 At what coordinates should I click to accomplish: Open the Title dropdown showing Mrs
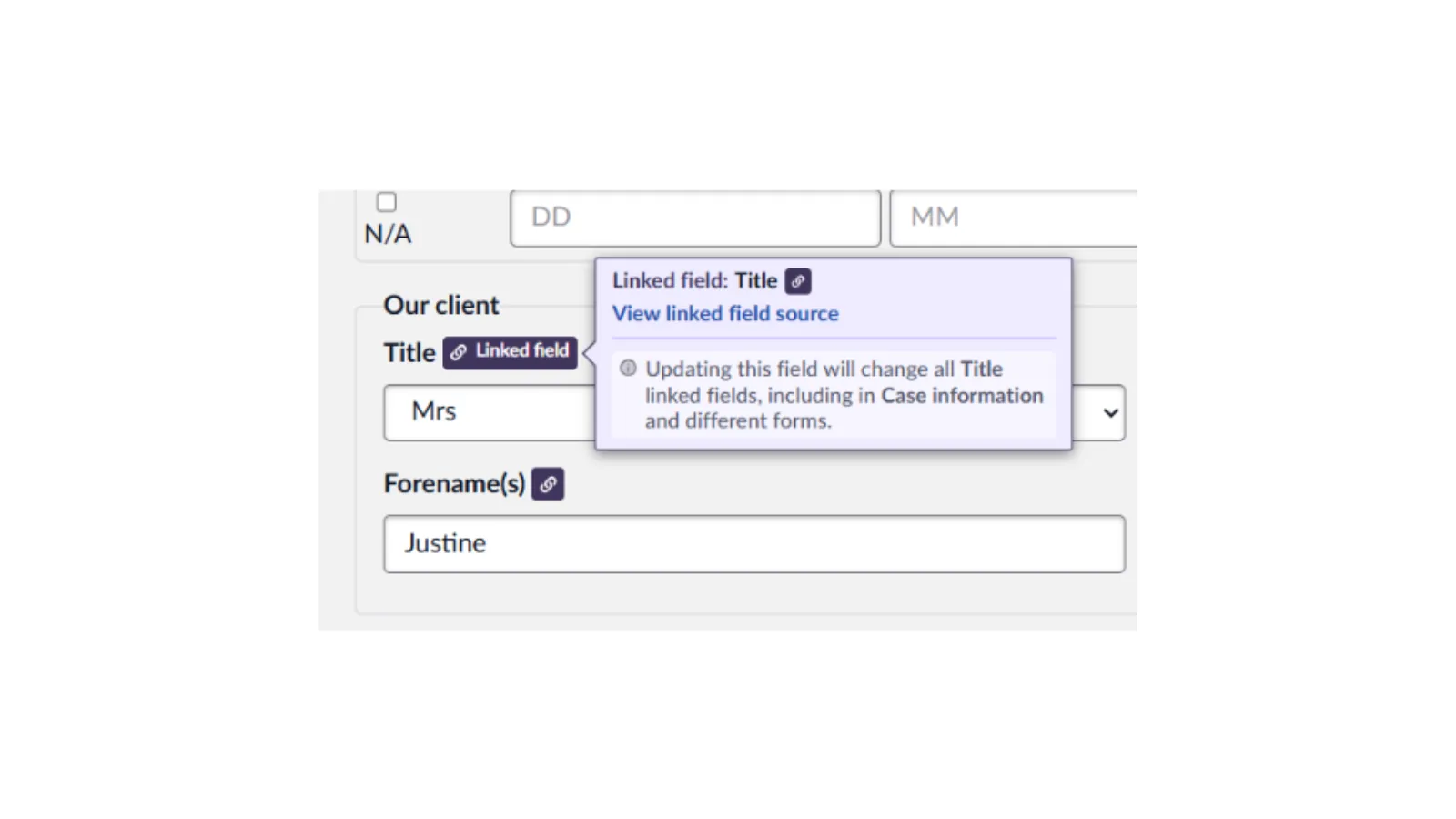pos(490,412)
